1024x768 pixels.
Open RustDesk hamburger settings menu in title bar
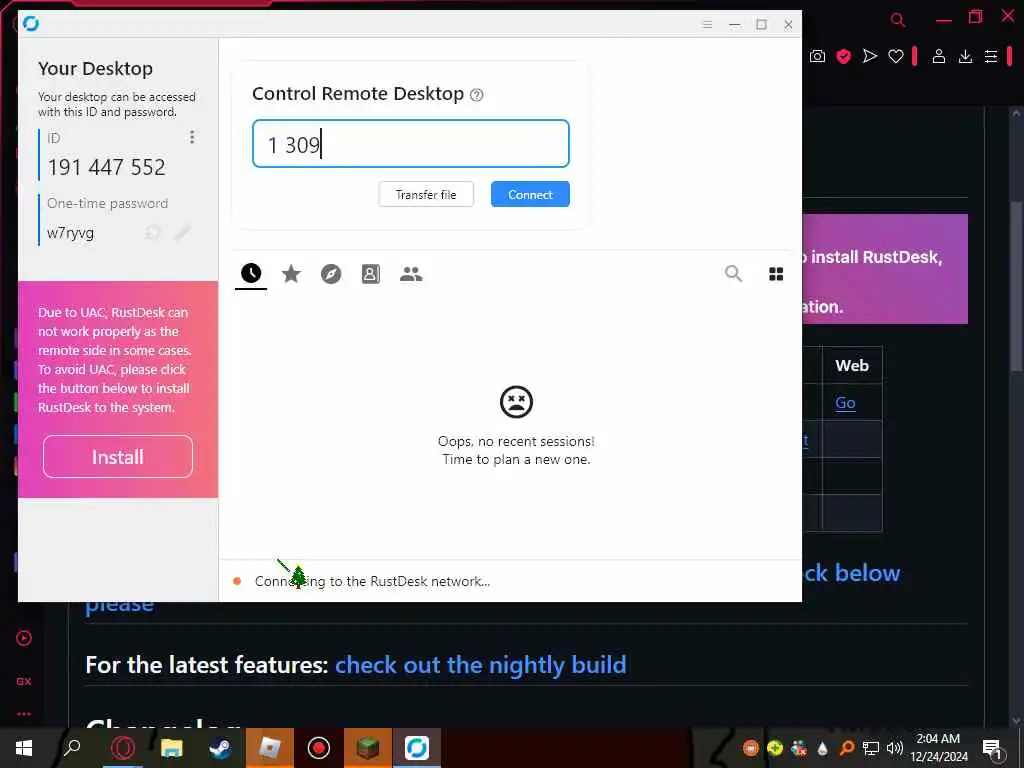(x=707, y=25)
